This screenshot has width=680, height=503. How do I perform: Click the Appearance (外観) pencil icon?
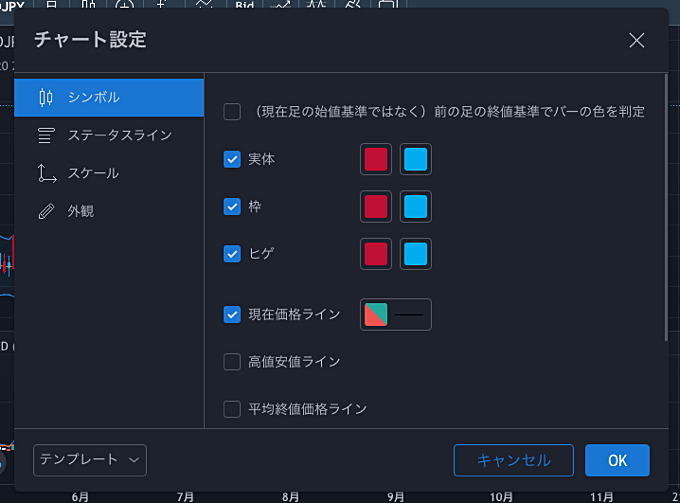click(x=45, y=211)
